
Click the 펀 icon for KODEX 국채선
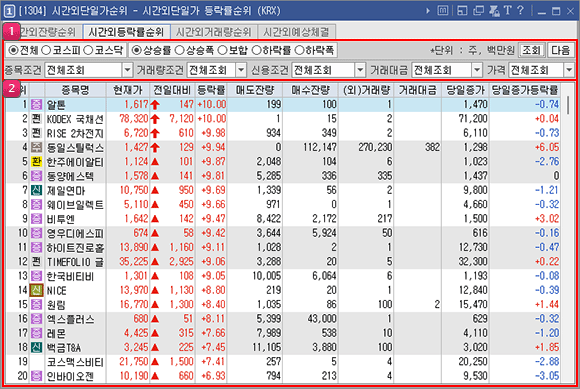tap(36, 119)
